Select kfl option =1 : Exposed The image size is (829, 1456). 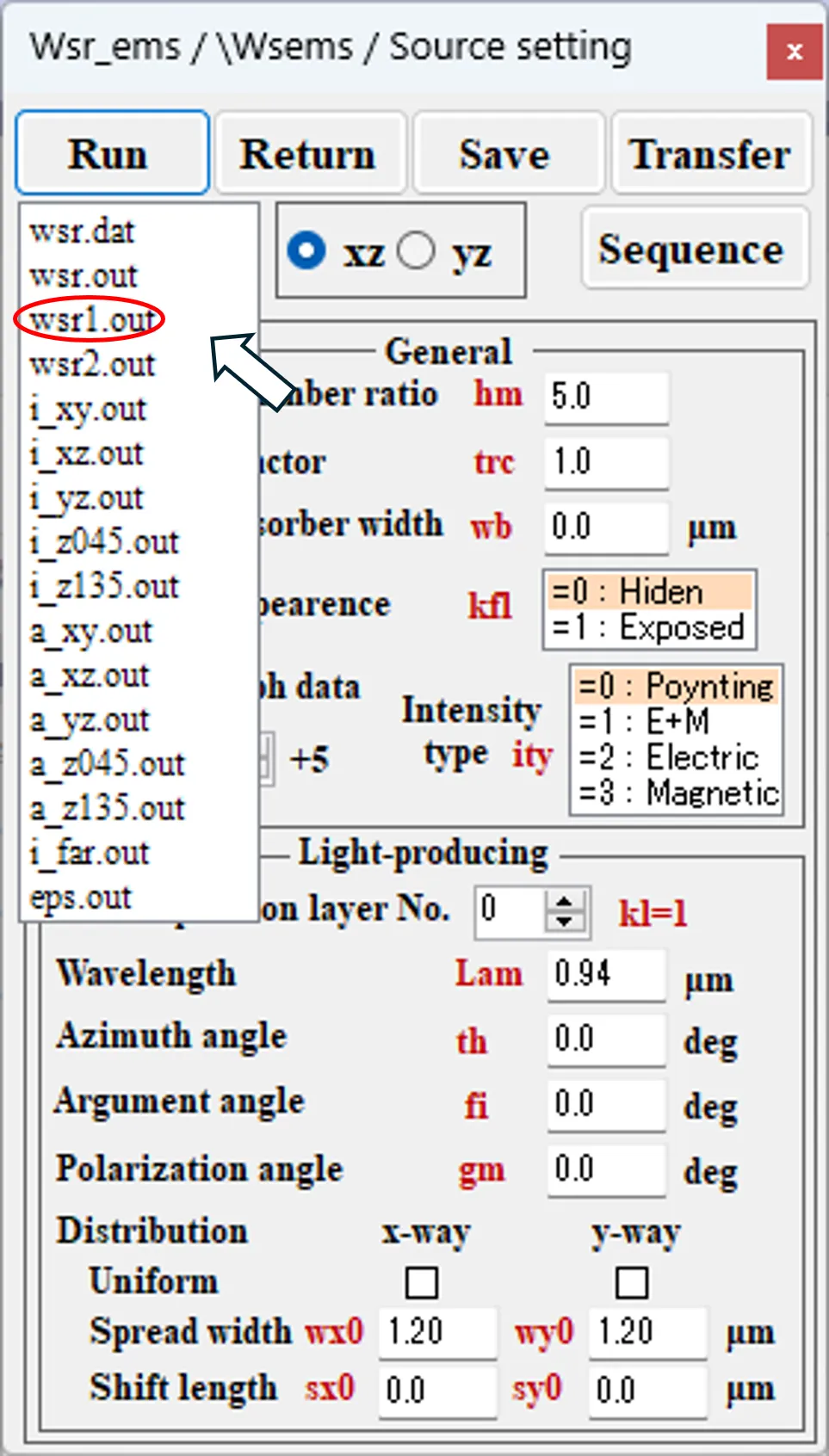649,627
